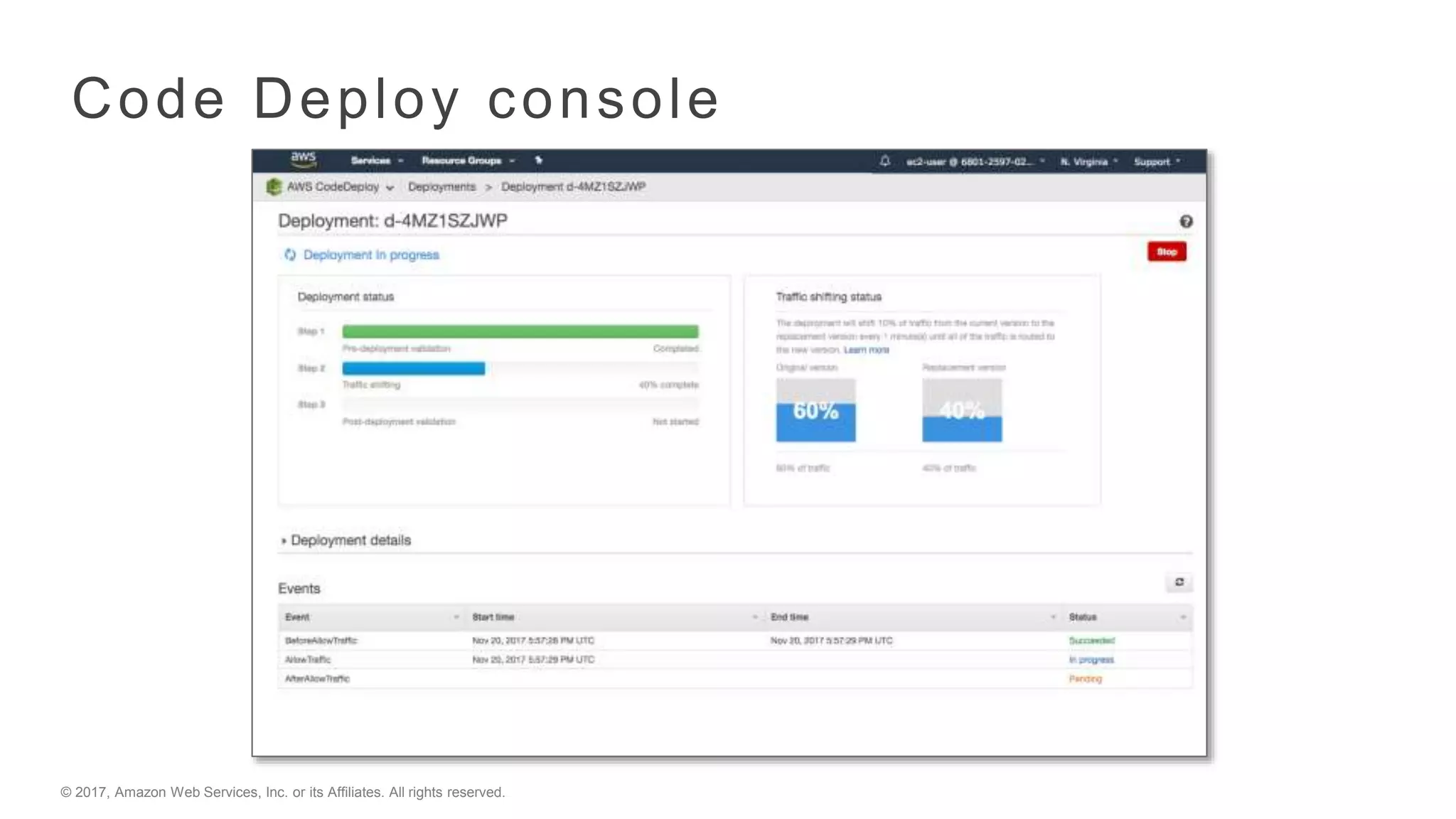Image resolution: width=1456 pixels, height=819 pixels.
Task: Sort by End time column arrow
Action: click(x=1054, y=617)
